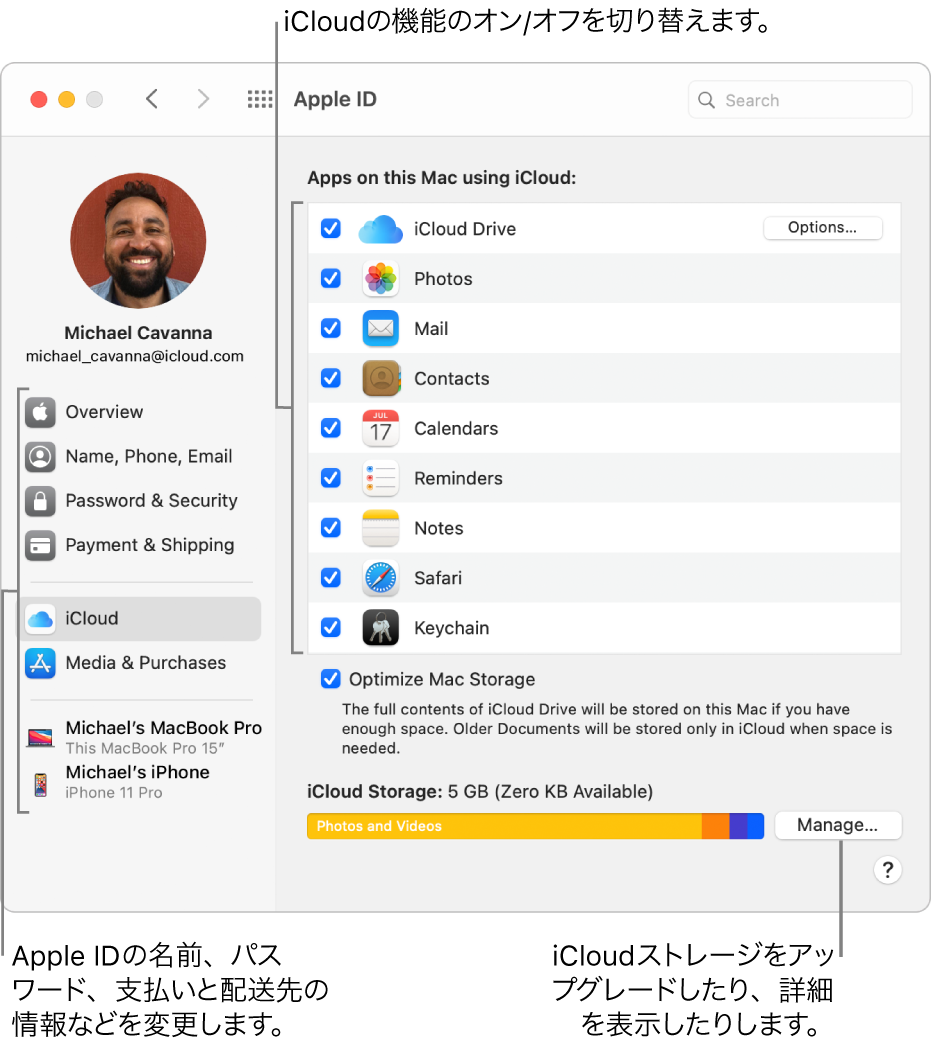Uncheck Optimize Mac Storage
The width and height of the screenshot is (931, 1045).
[331, 679]
